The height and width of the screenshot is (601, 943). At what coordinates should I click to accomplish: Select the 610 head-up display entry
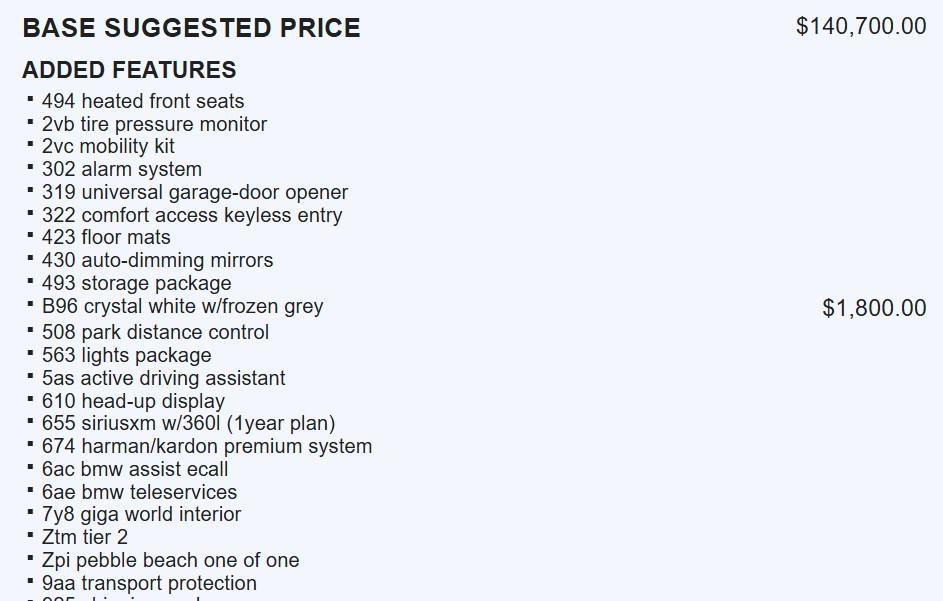point(133,401)
